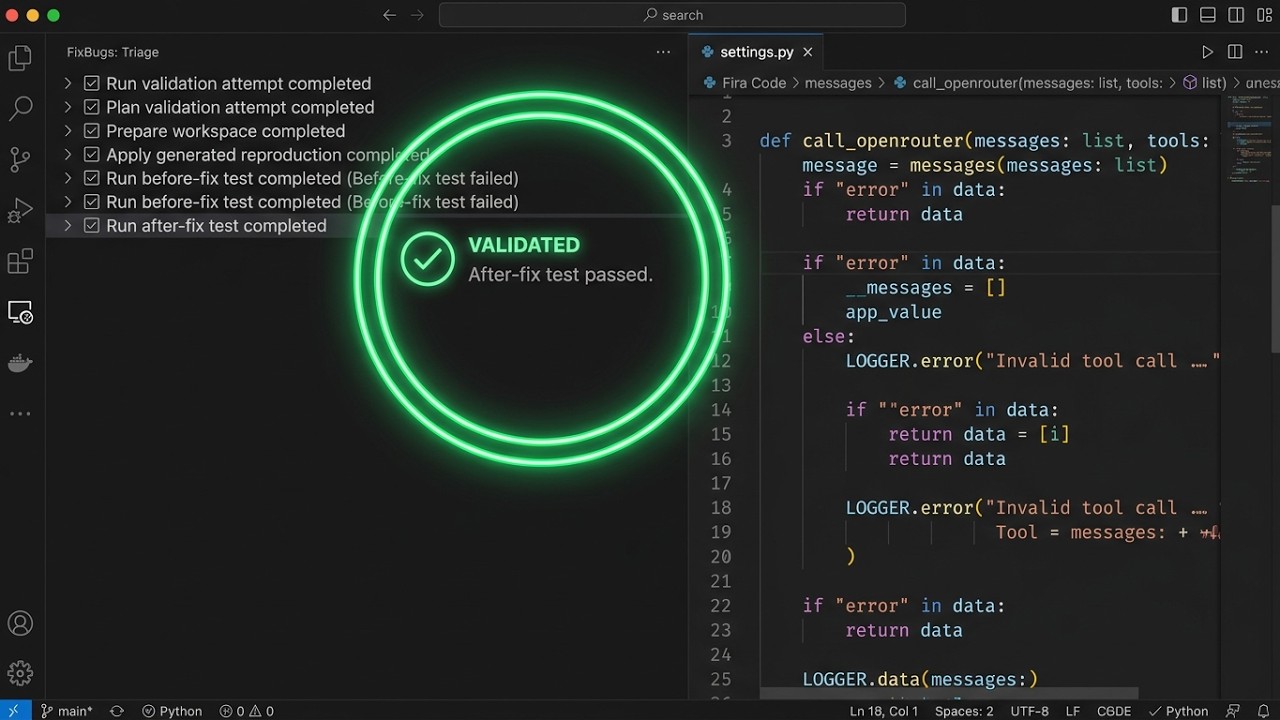
Task: Expand the Prepare workspace completed row
Action: (x=68, y=131)
